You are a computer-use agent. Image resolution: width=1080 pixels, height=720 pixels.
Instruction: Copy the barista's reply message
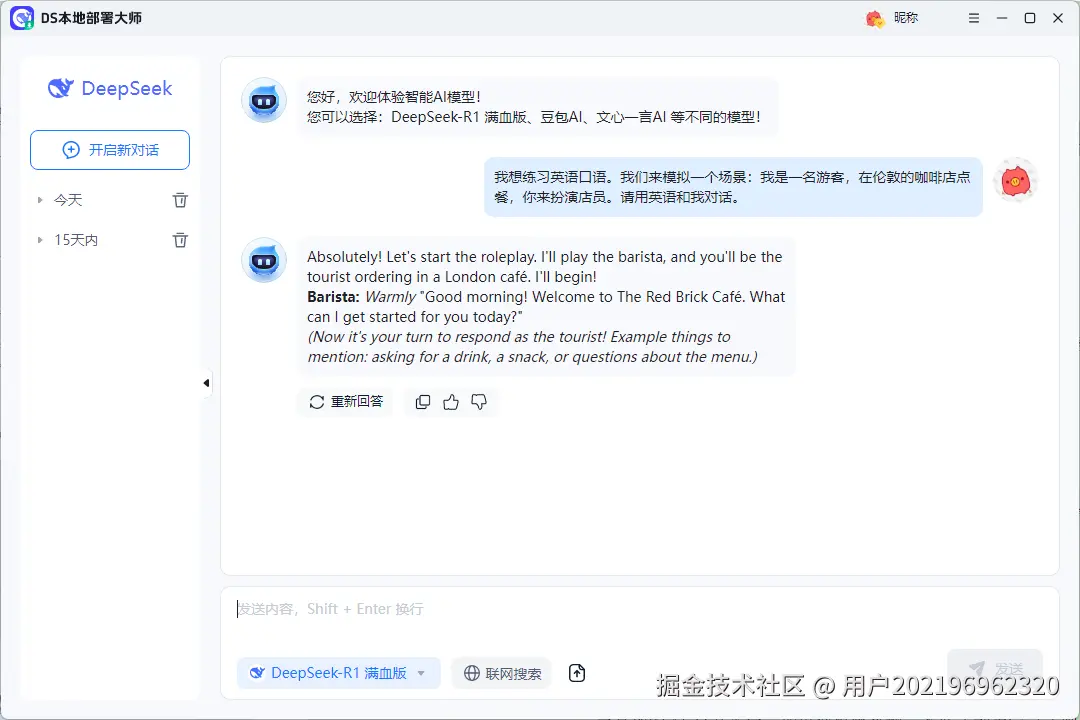(x=422, y=401)
